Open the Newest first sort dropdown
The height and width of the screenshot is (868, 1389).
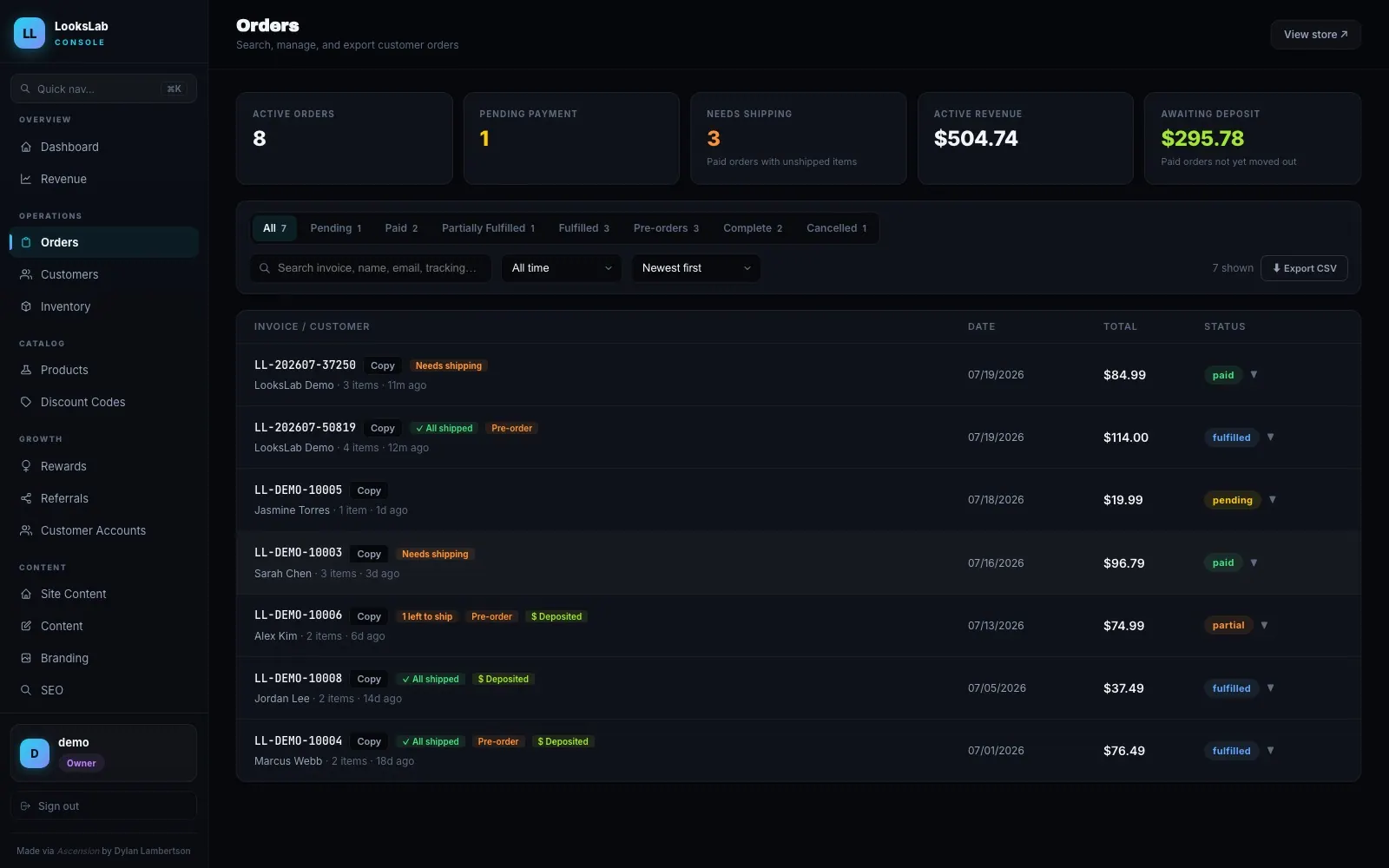pos(696,268)
